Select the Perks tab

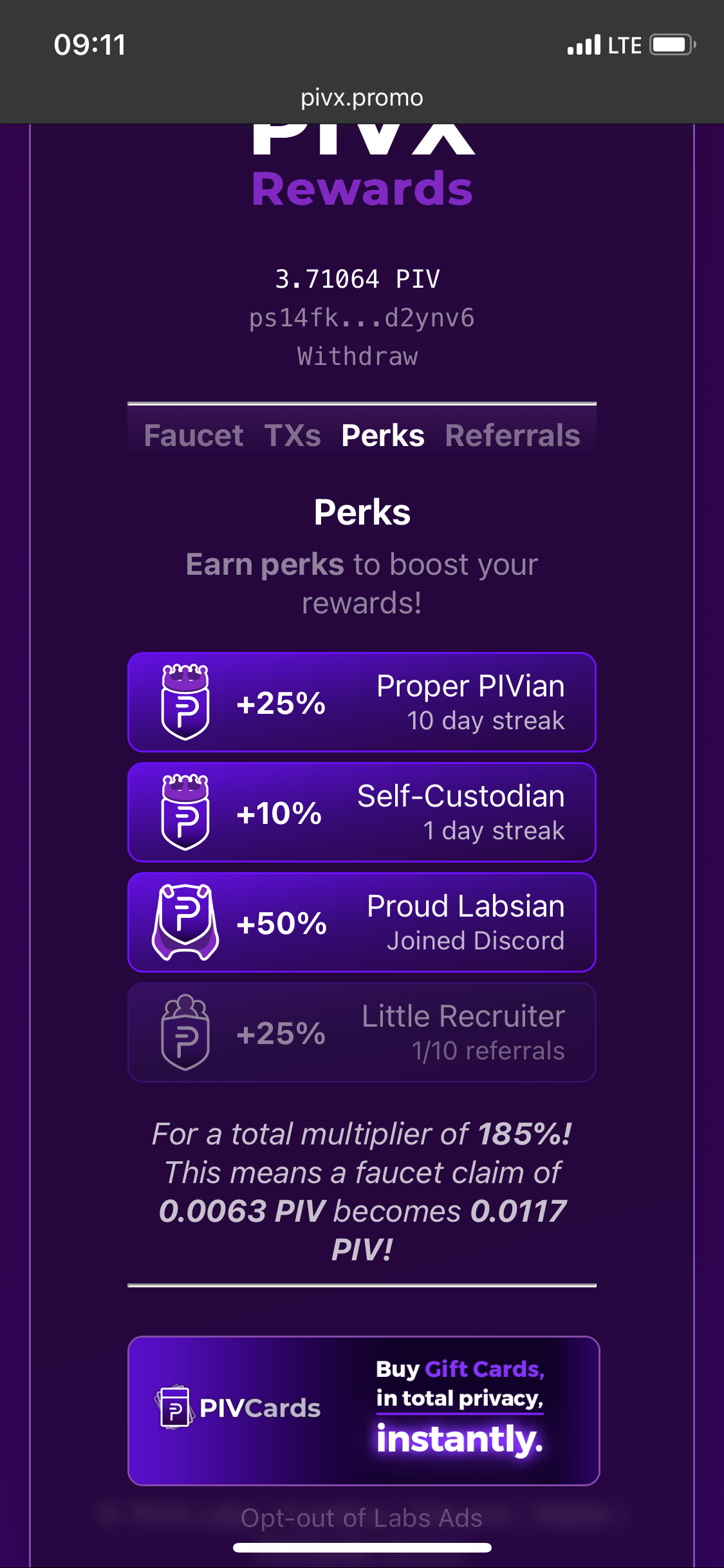(383, 436)
